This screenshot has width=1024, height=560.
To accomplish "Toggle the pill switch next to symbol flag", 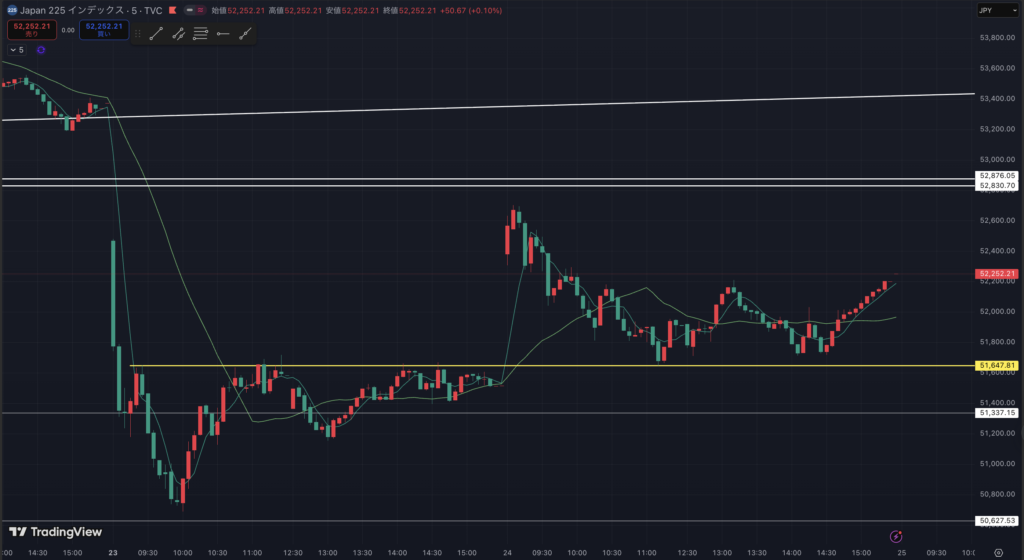I will point(193,11).
